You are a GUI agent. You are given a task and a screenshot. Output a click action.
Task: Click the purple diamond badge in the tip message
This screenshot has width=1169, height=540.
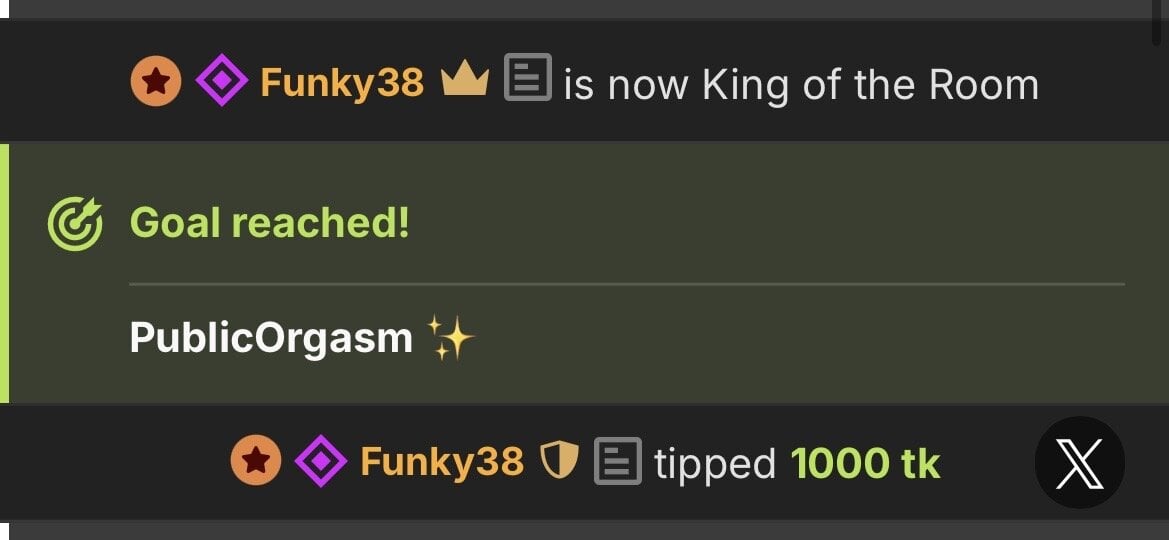(321, 461)
